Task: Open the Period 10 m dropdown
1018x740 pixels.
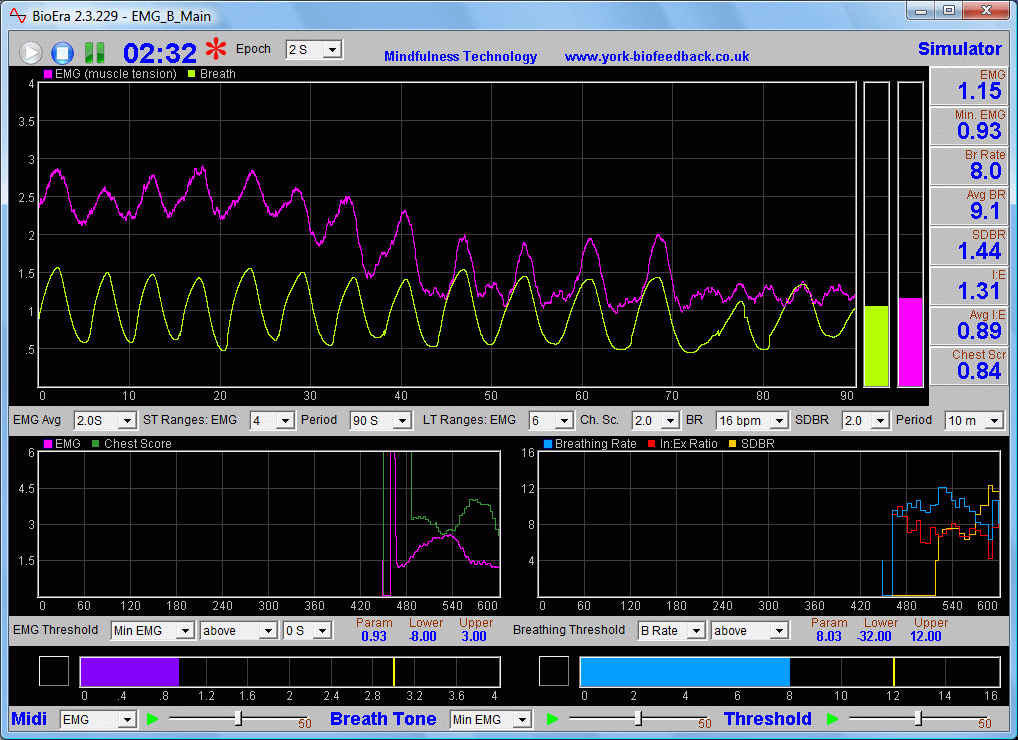Action: click(x=975, y=421)
